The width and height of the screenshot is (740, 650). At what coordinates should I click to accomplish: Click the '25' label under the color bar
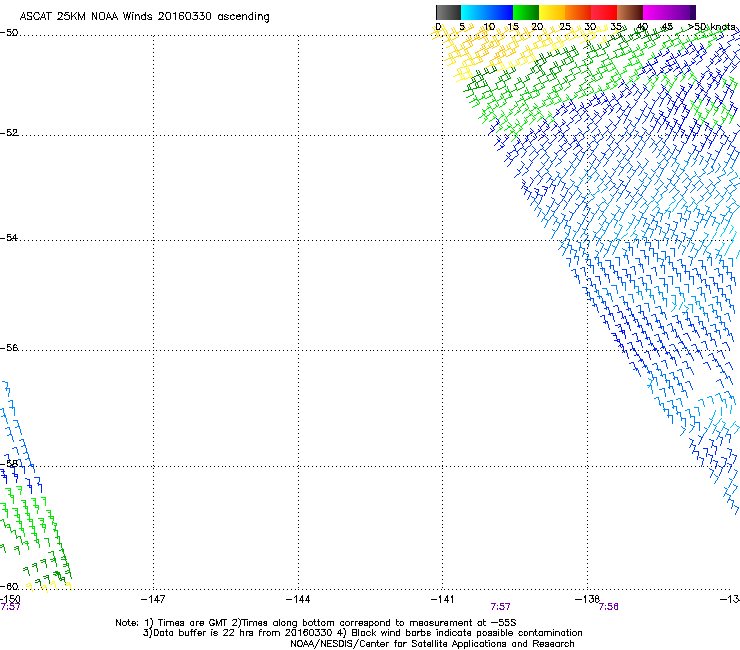(564, 26)
